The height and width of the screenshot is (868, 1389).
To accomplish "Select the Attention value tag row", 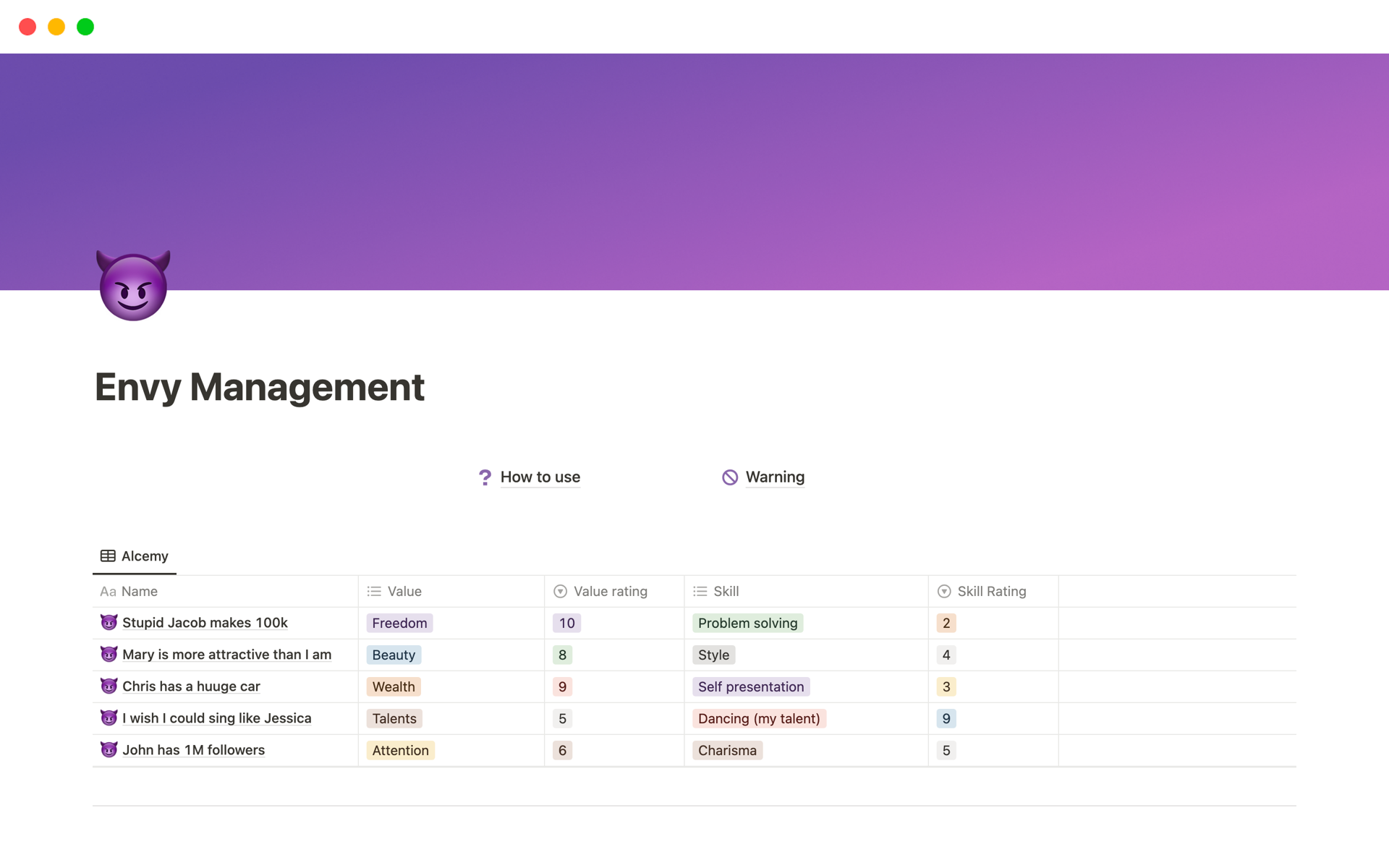I will coord(399,750).
